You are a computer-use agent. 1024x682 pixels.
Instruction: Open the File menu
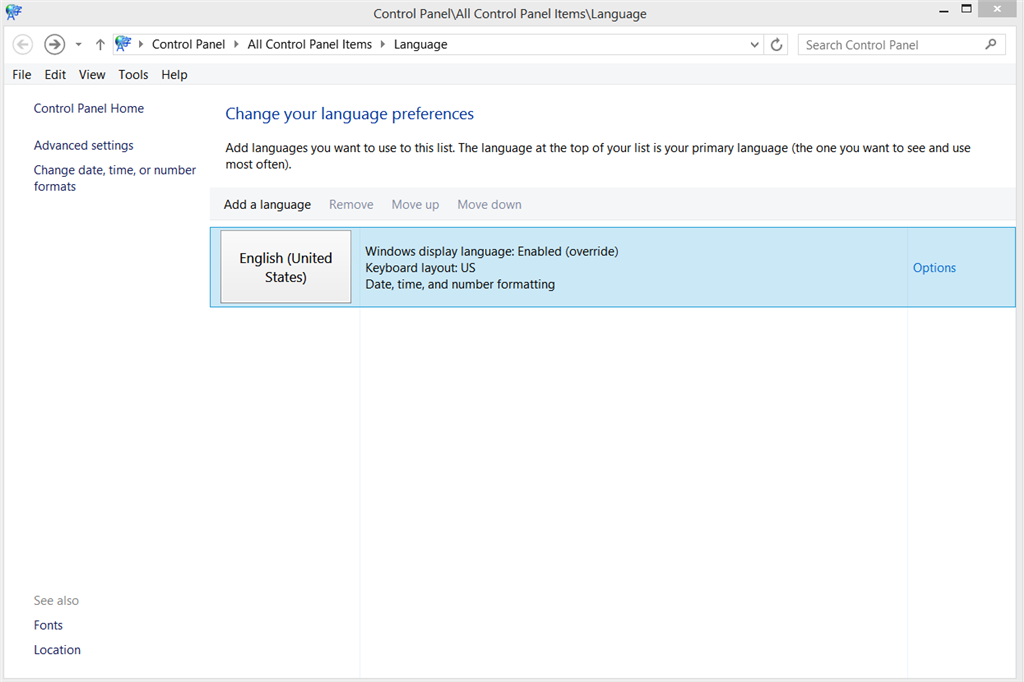click(x=21, y=74)
